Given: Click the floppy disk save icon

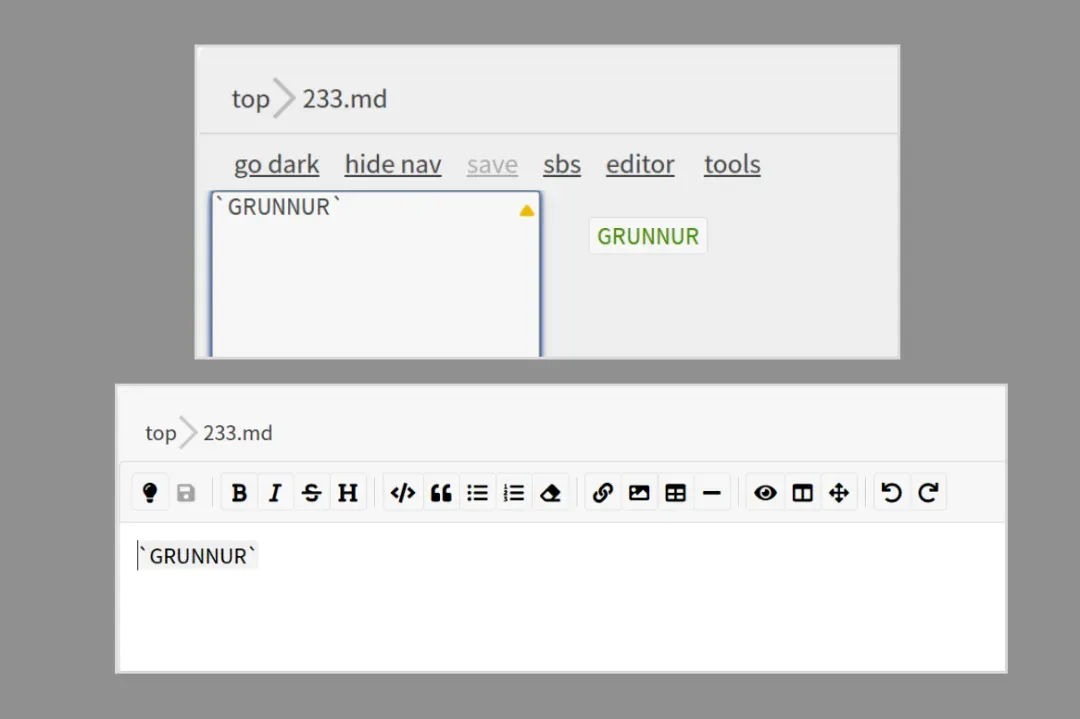Looking at the screenshot, I should tap(186, 492).
